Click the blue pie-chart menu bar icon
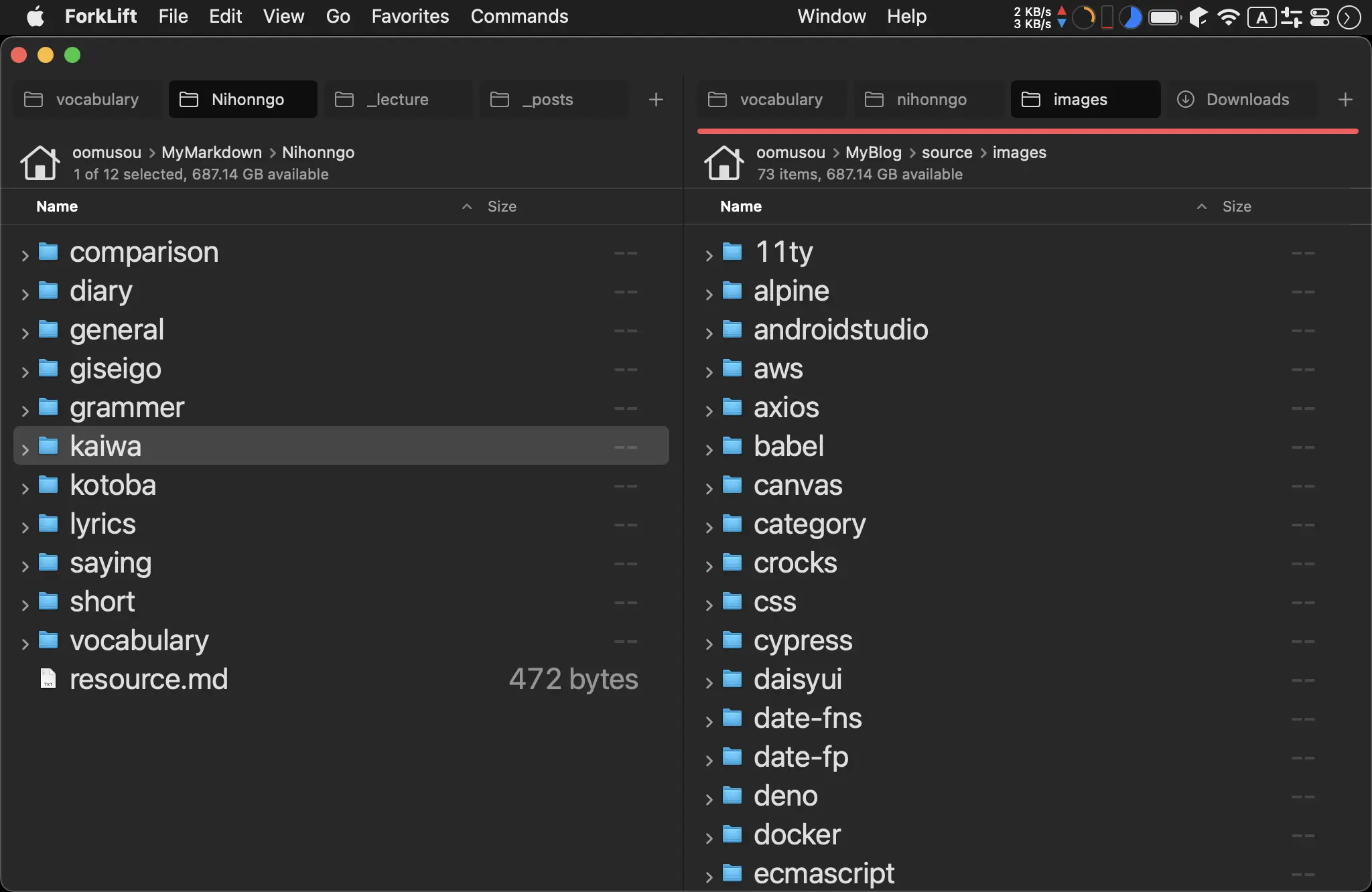The height and width of the screenshot is (892, 1372). [x=1131, y=17]
